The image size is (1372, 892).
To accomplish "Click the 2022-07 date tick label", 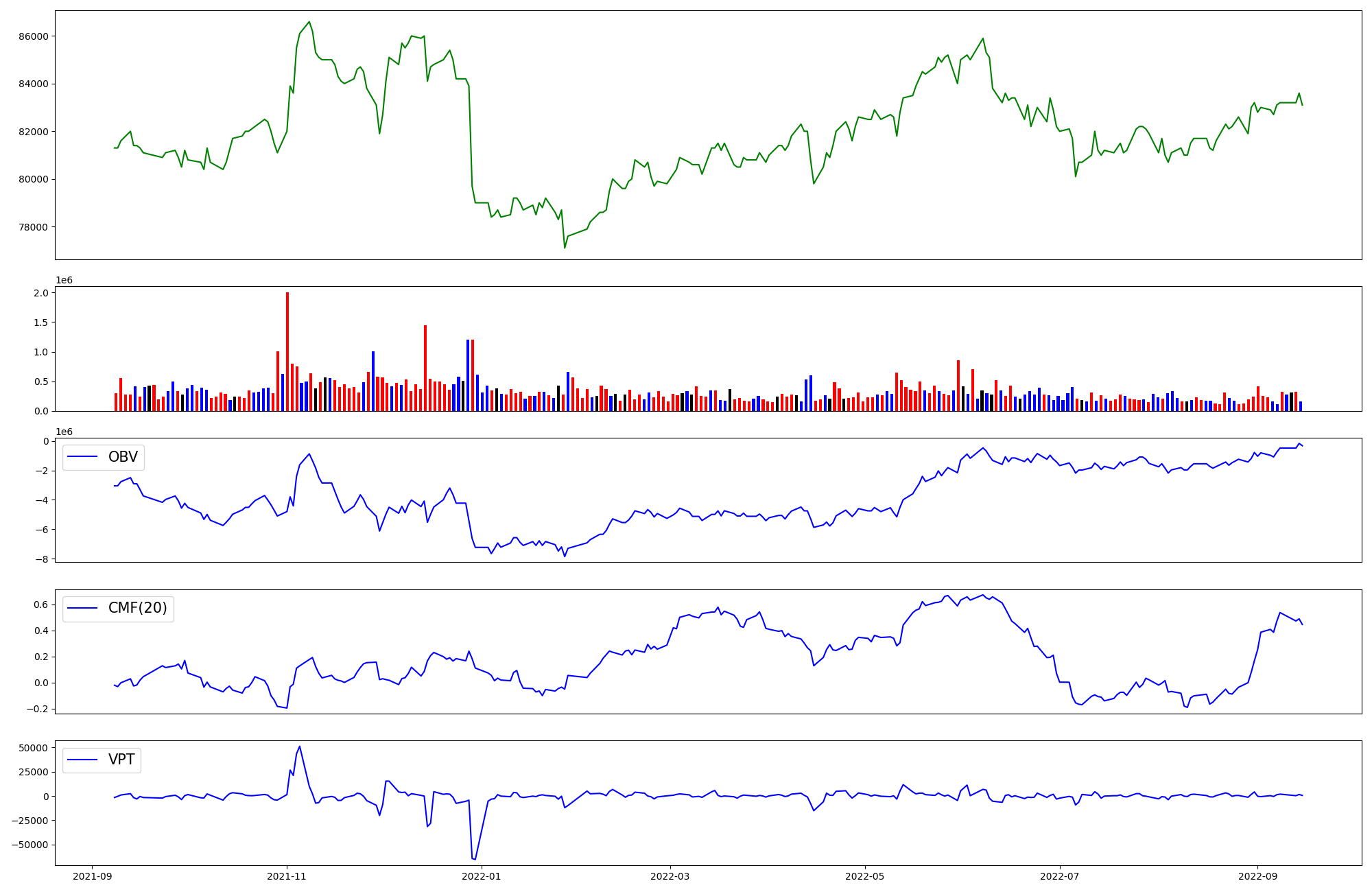I will [x=1059, y=876].
